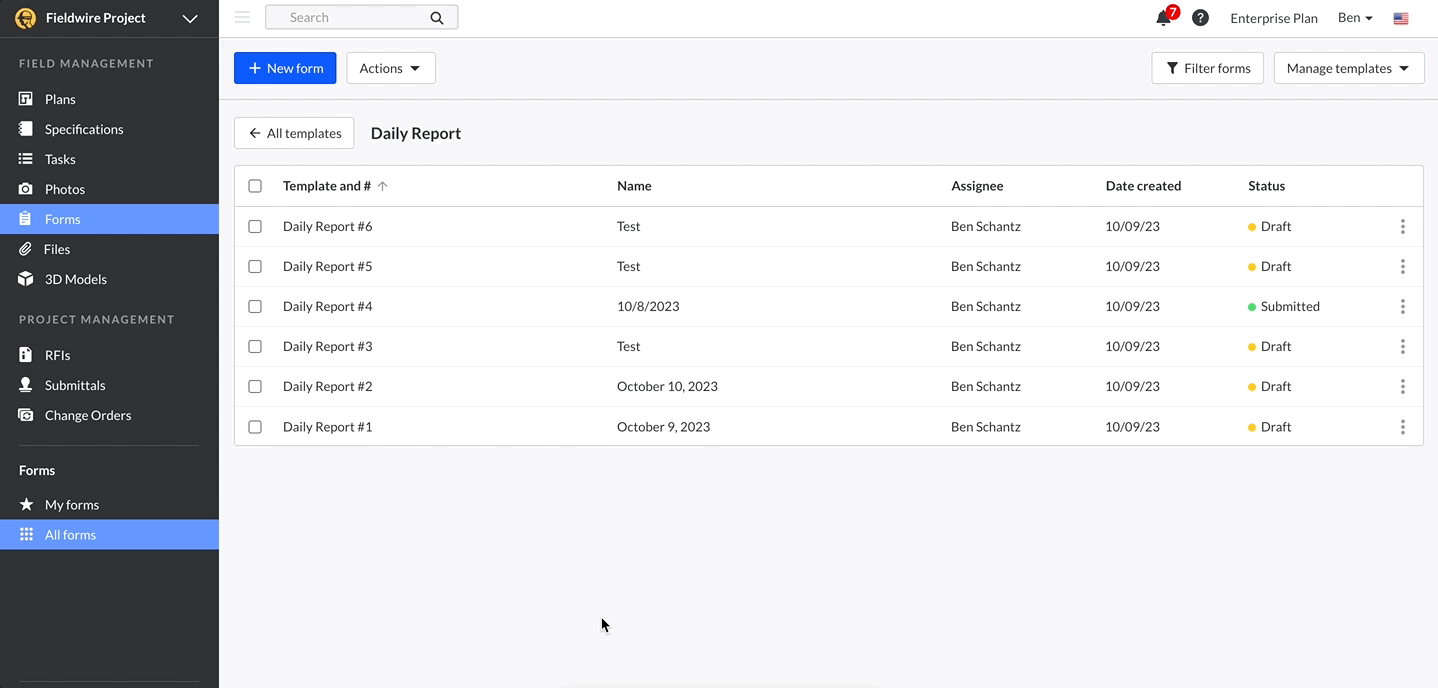Select the Daily Report #5 checkbox
This screenshot has width=1438, height=688.
pos(255,267)
